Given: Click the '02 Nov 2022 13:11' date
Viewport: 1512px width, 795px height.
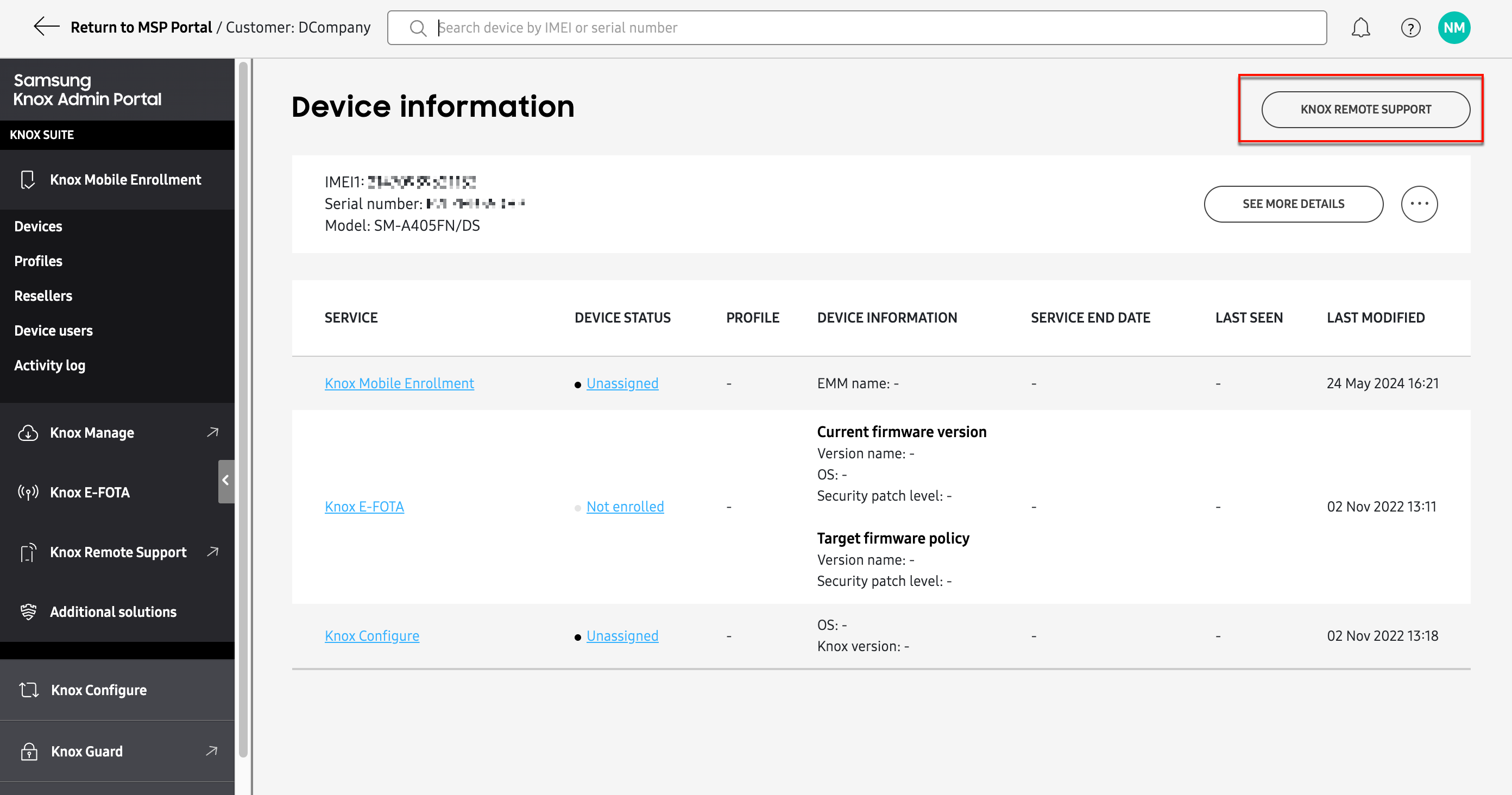Looking at the screenshot, I should (x=1381, y=506).
